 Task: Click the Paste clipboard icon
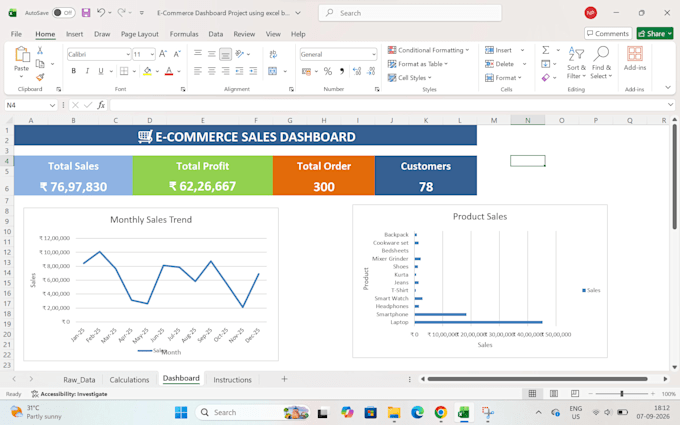point(22,55)
